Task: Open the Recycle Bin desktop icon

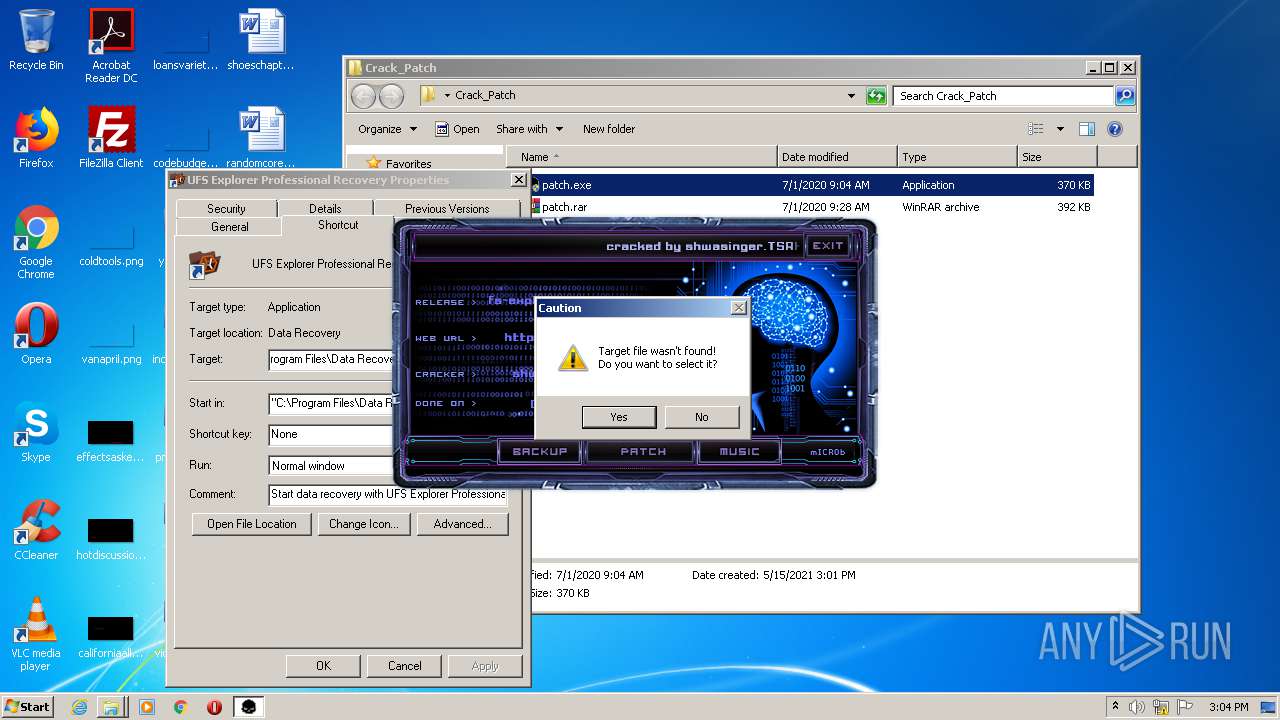Action: point(36,40)
